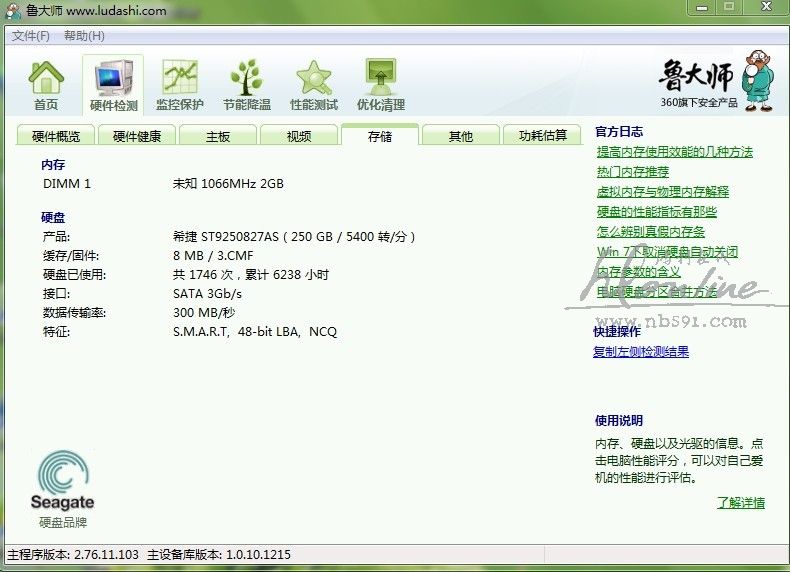The width and height of the screenshot is (790, 572).
Task: Open the 监控保护 monitoring icon
Action: 180,85
